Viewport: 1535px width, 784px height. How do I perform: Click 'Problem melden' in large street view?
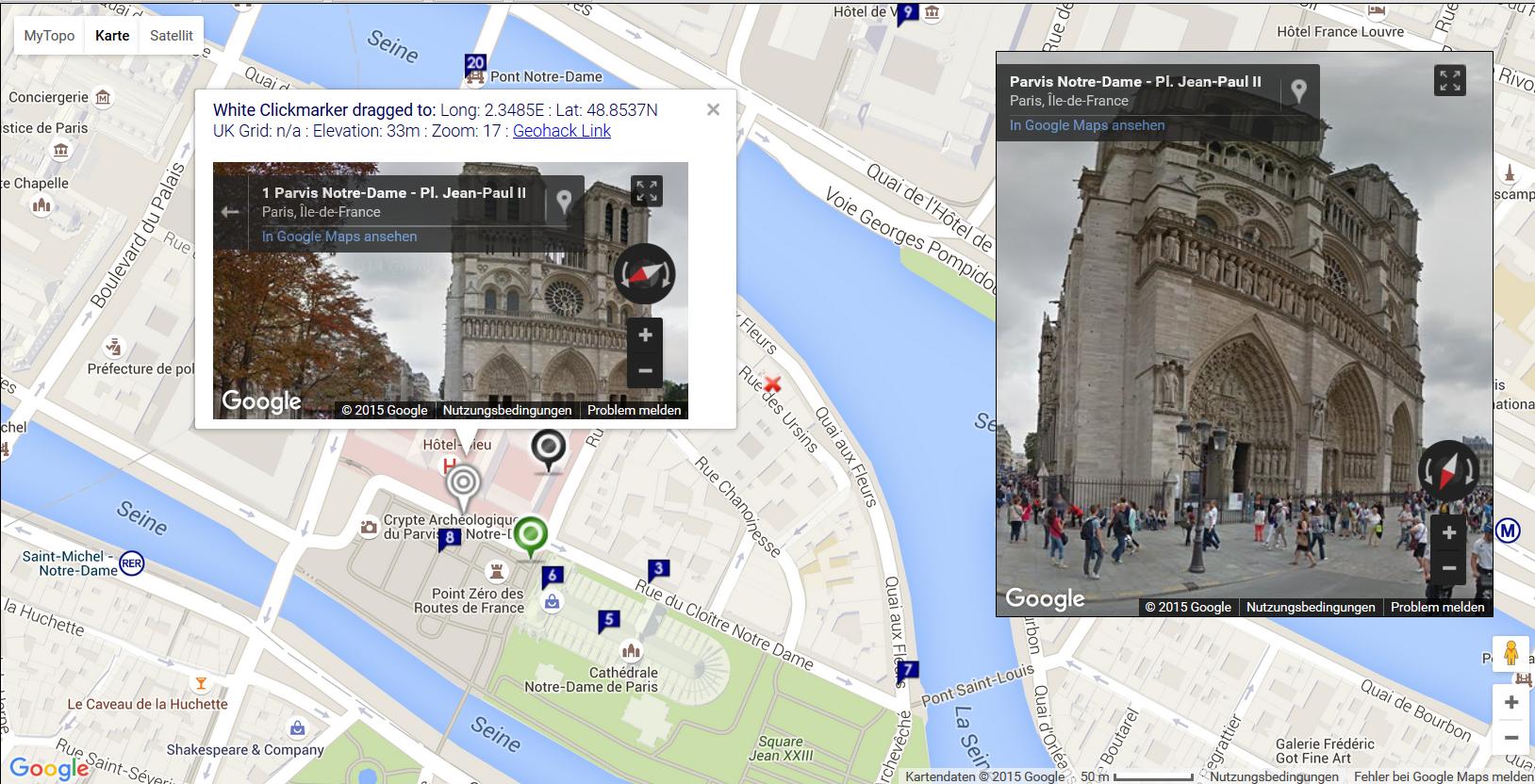[x=1438, y=607]
